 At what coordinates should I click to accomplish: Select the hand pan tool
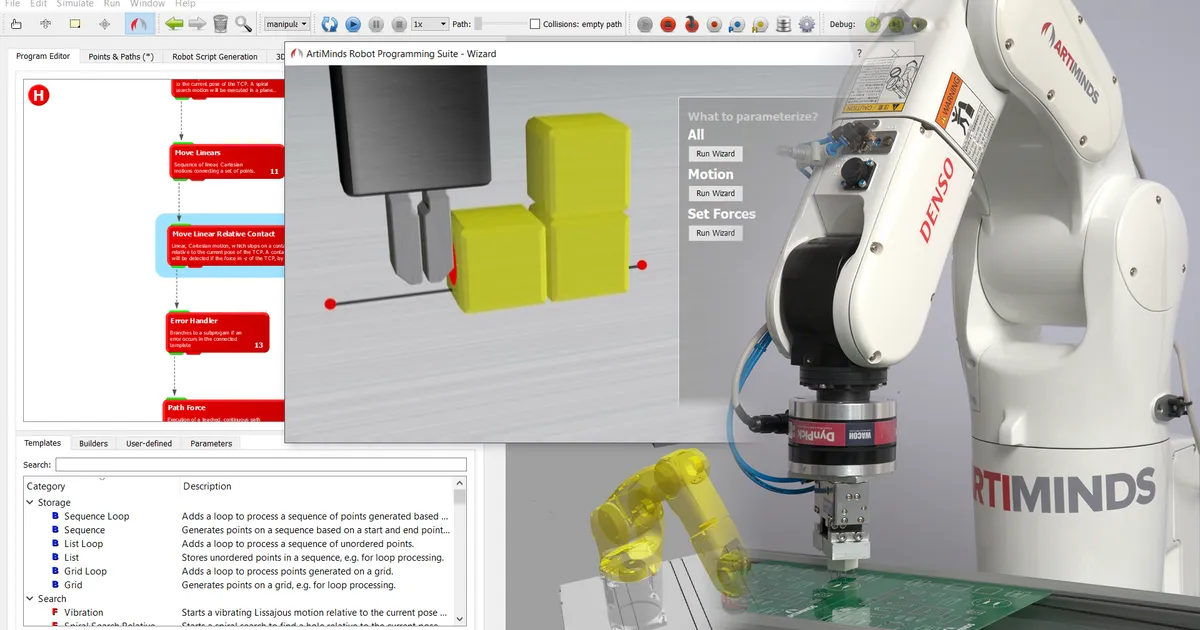[x=15, y=23]
